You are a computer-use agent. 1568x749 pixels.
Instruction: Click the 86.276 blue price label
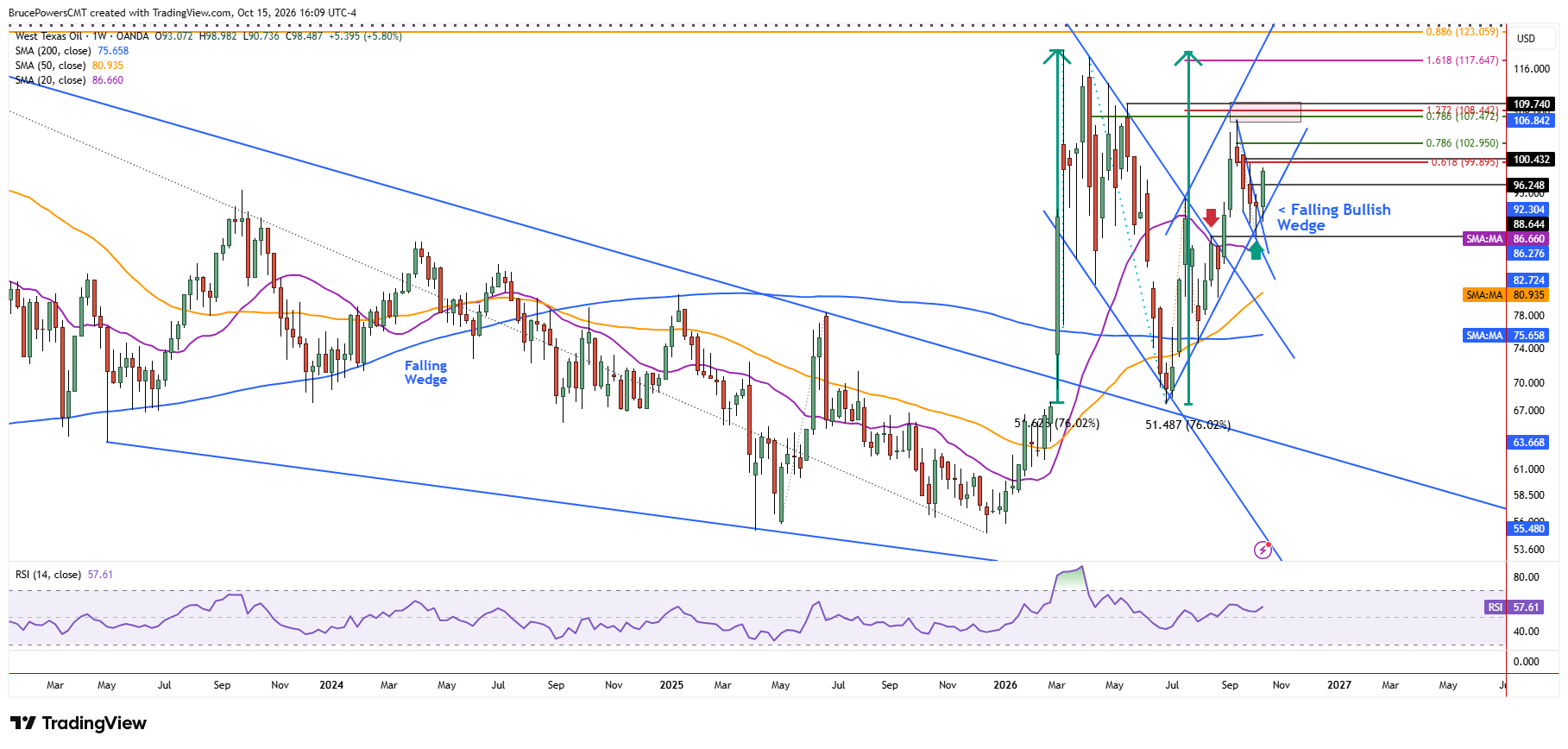tap(1529, 254)
